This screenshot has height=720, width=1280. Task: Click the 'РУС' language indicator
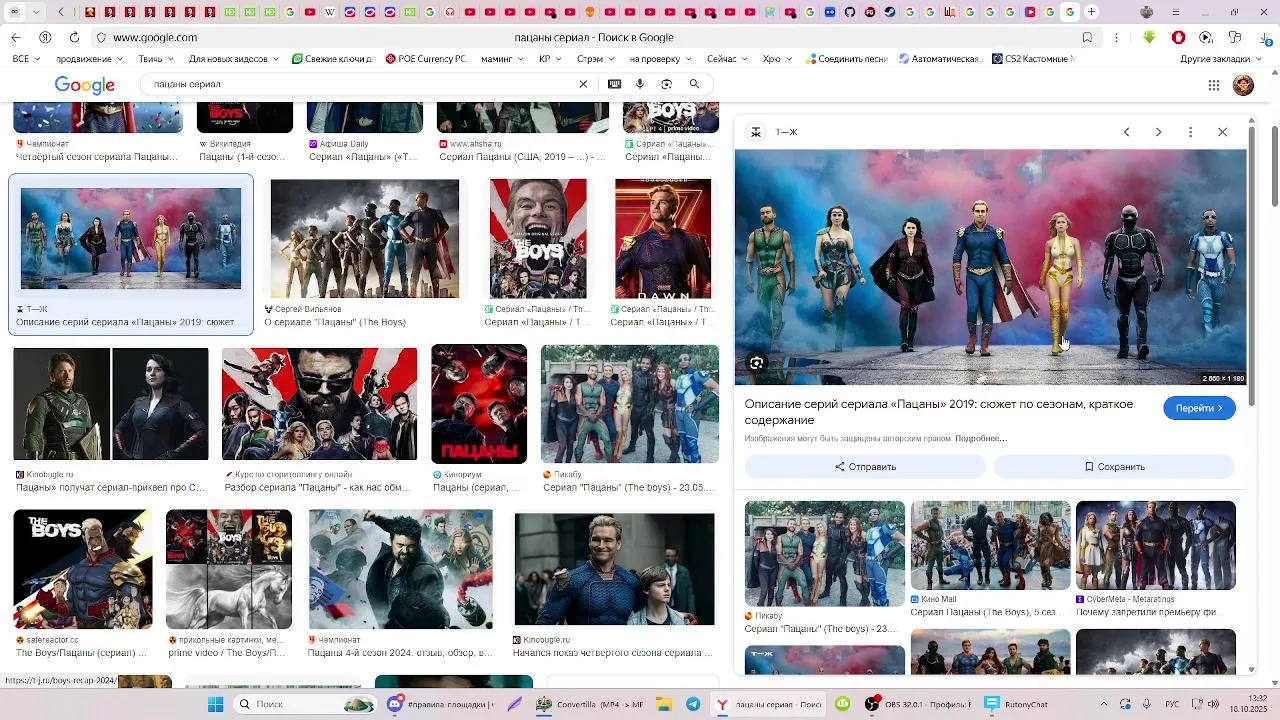pos(1172,704)
